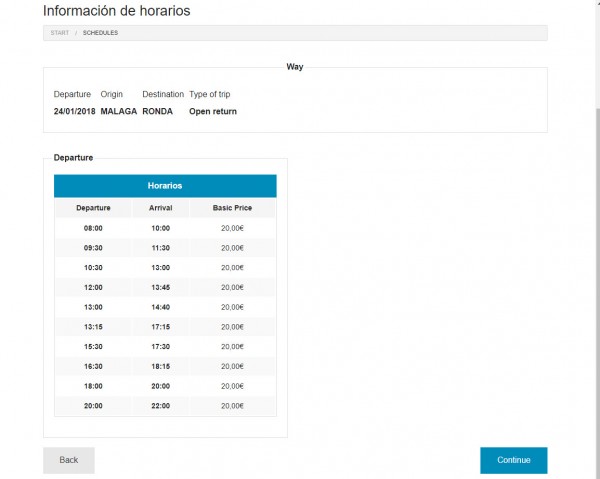This screenshot has height=479, width=600.
Task: Select the 16:30 departure time
Action: 93,367
